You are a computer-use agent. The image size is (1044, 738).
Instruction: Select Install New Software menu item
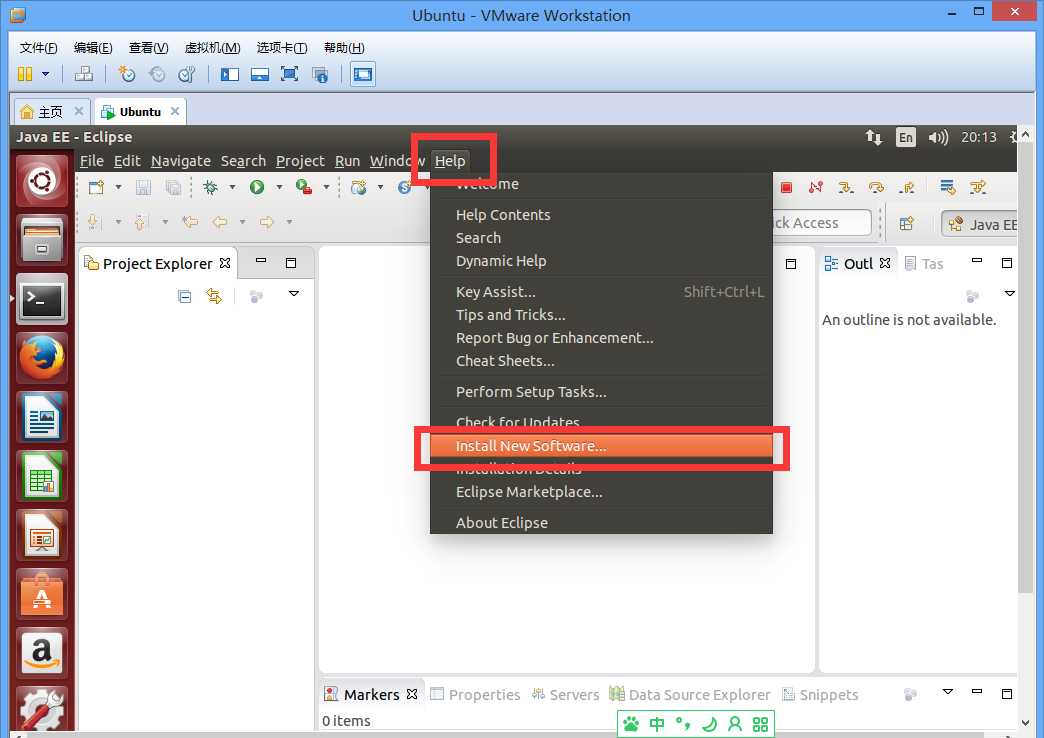click(601, 446)
